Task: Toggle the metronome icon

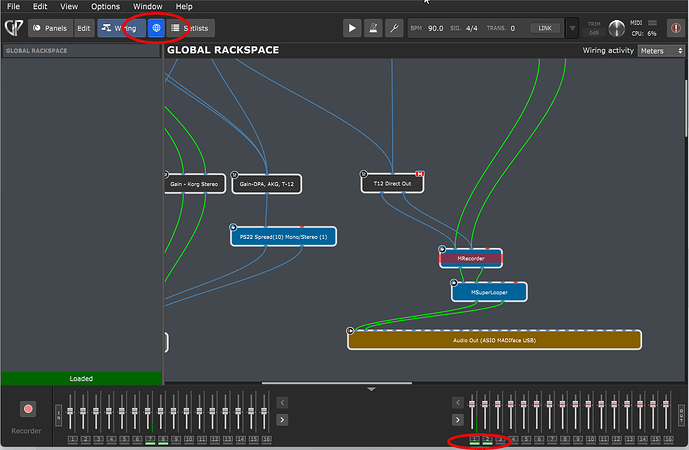Action: click(x=373, y=28)
